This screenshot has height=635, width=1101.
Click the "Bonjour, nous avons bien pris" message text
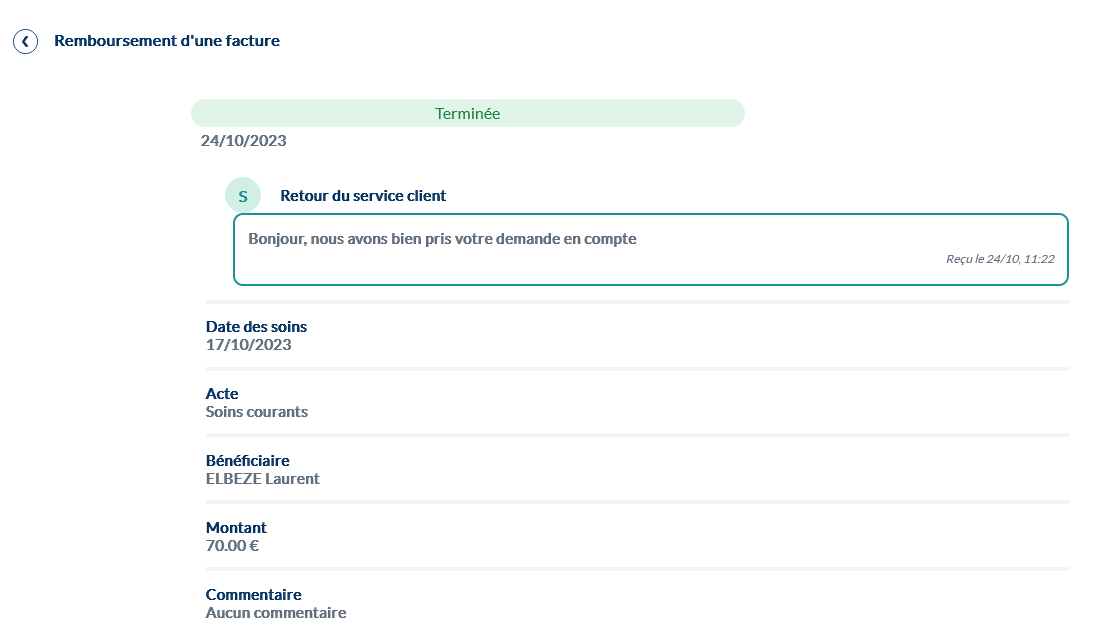coord(442,239)
